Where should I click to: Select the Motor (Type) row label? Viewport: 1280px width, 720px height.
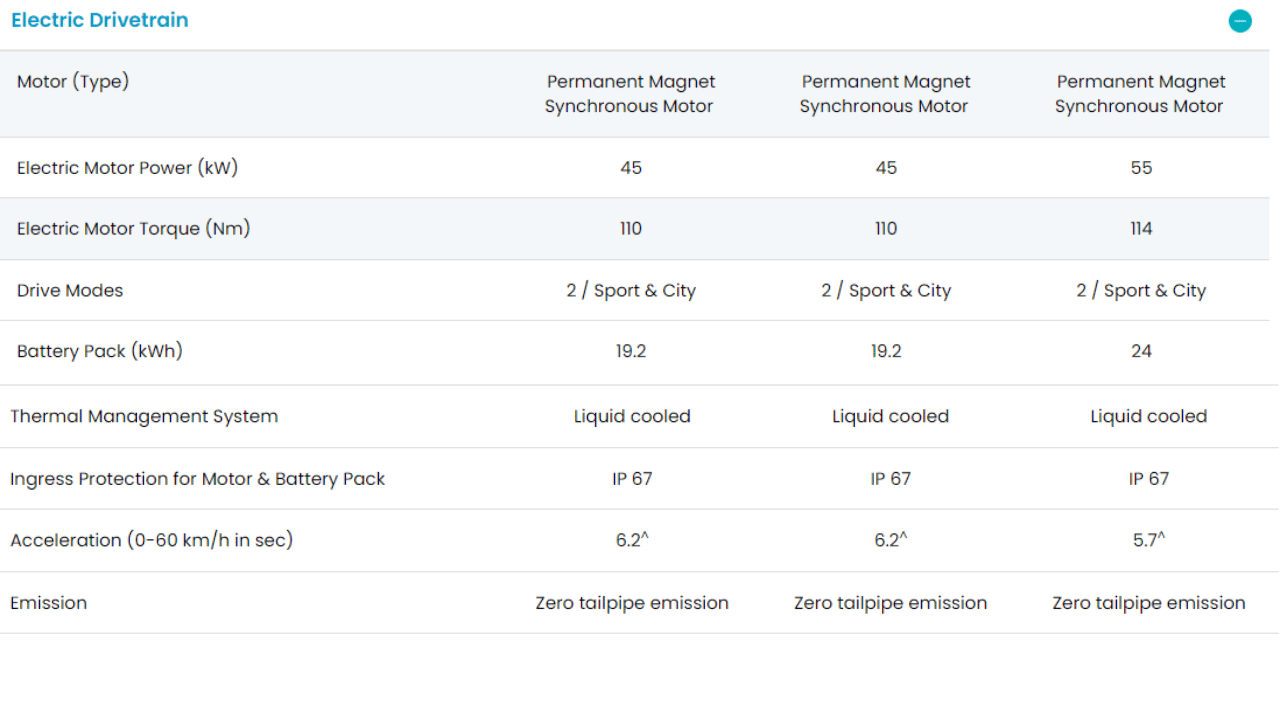pyautogui.click(x=73, y=82)
